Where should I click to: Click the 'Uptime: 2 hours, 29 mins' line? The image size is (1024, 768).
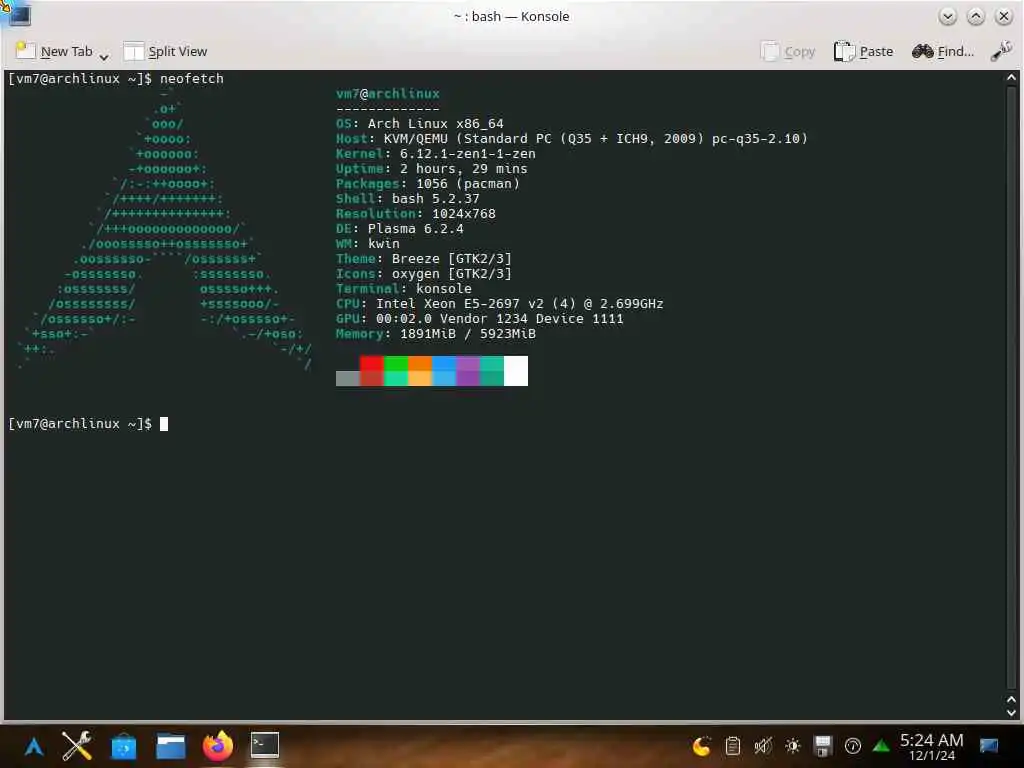pos(432,168)
